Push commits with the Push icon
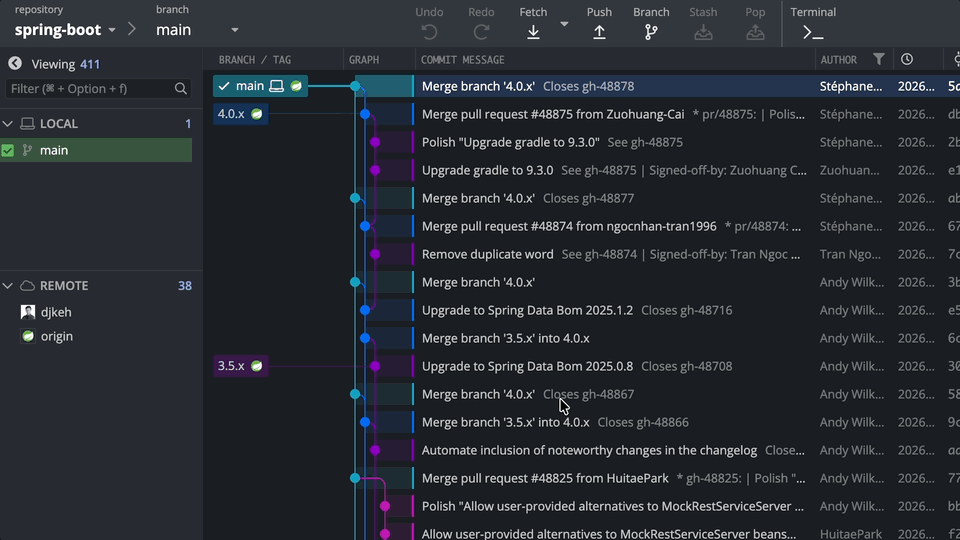The height and width of the screenshot is (540, 960). click(x=599, y=31)
